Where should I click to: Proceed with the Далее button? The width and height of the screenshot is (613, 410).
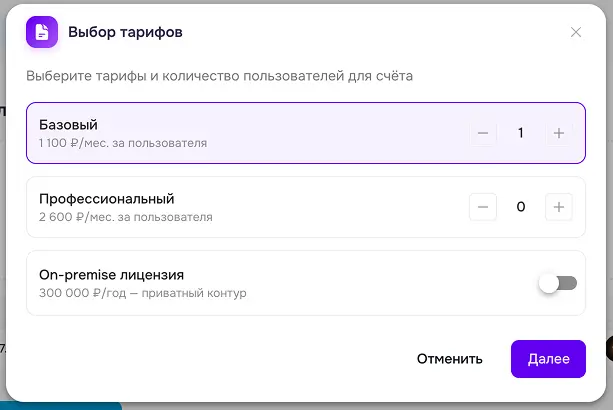pyautogui.click(x=548, y=359)
